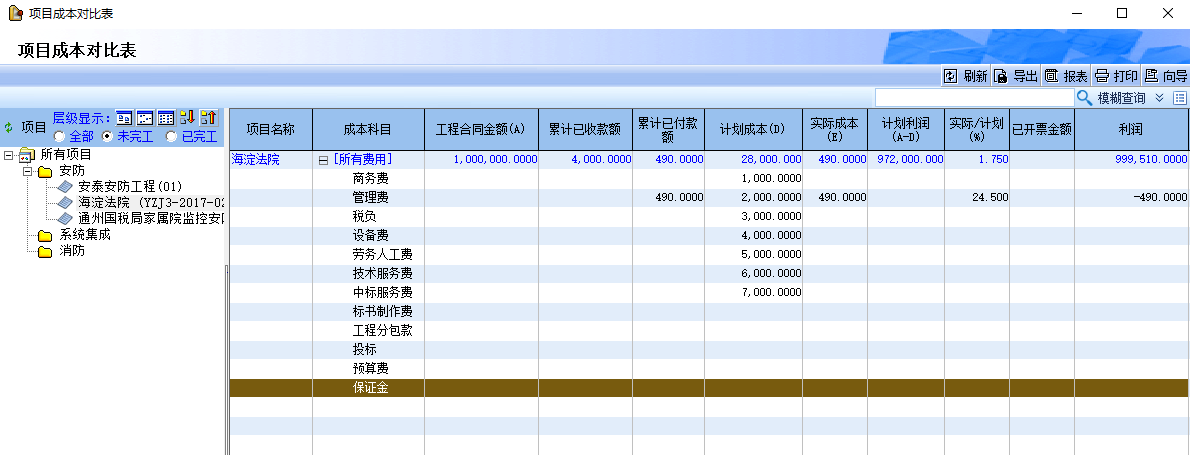Screen dimensions: 1190x455
Task: Click the first 层级显示 level display icon
Action: coord(124,118)
